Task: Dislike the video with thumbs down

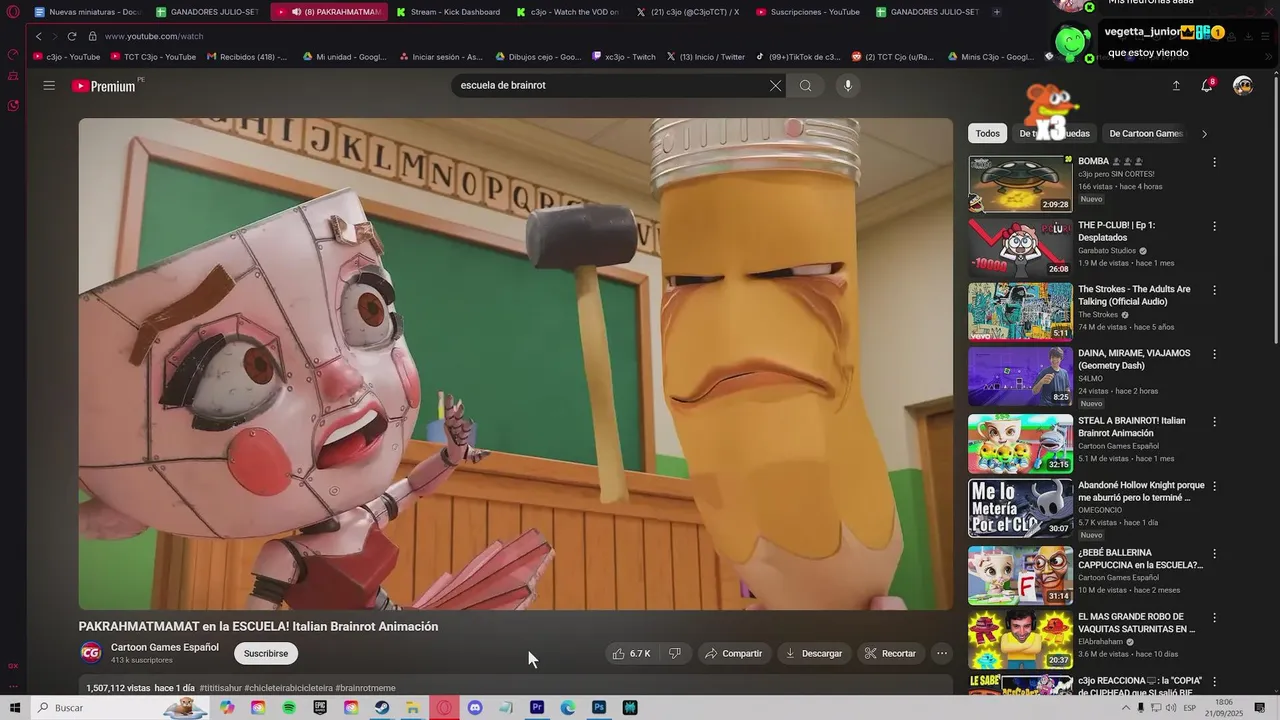Action: pos(675,654)
